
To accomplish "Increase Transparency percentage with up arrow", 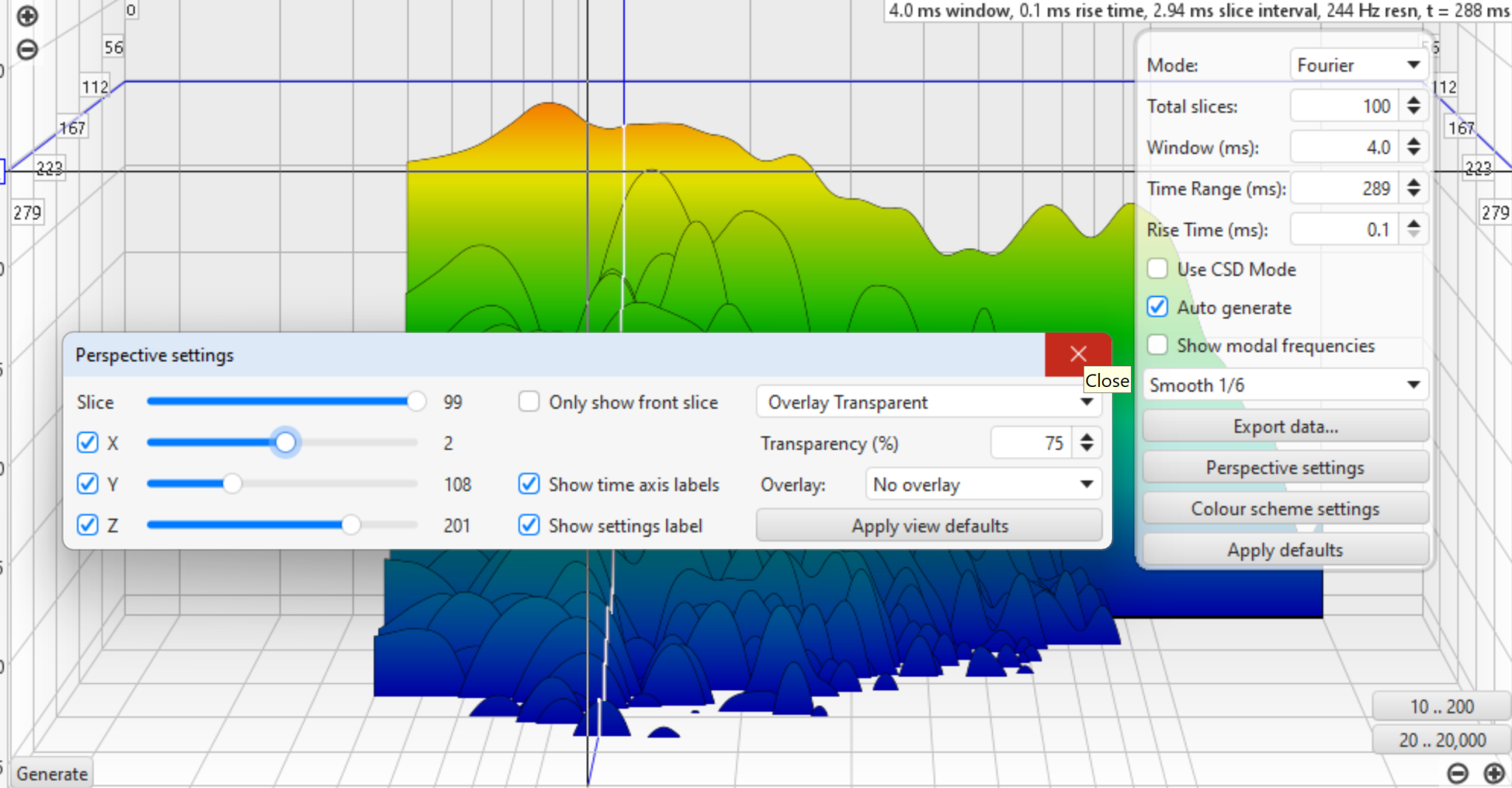I will (x=1087, y=437).
